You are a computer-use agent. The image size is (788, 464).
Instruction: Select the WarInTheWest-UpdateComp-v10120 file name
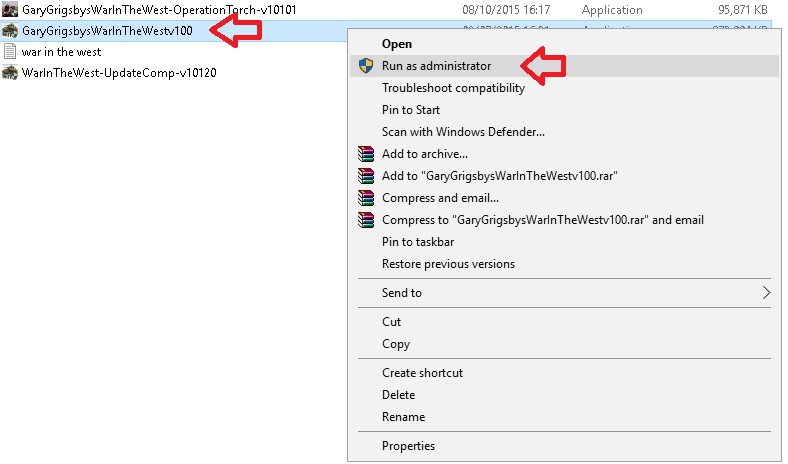pos(119,73)
